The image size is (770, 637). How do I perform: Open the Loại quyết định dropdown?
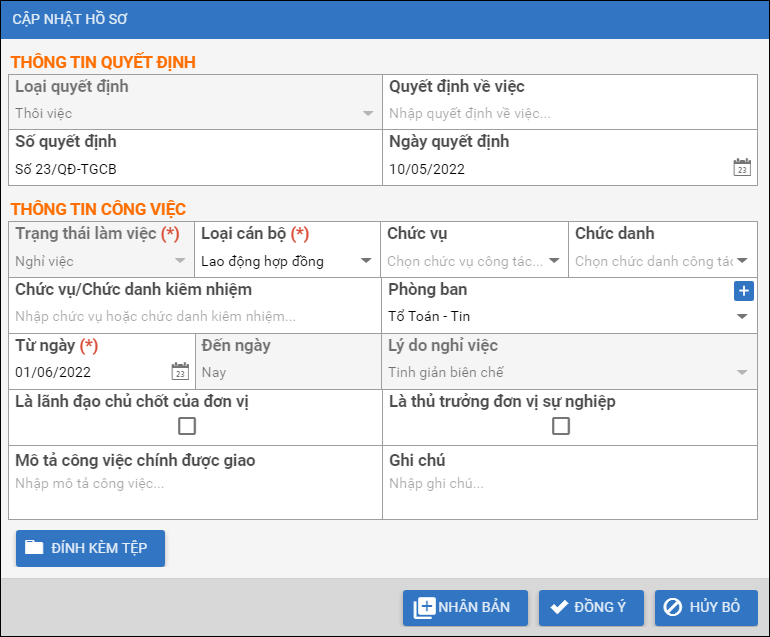pos(367,113)
